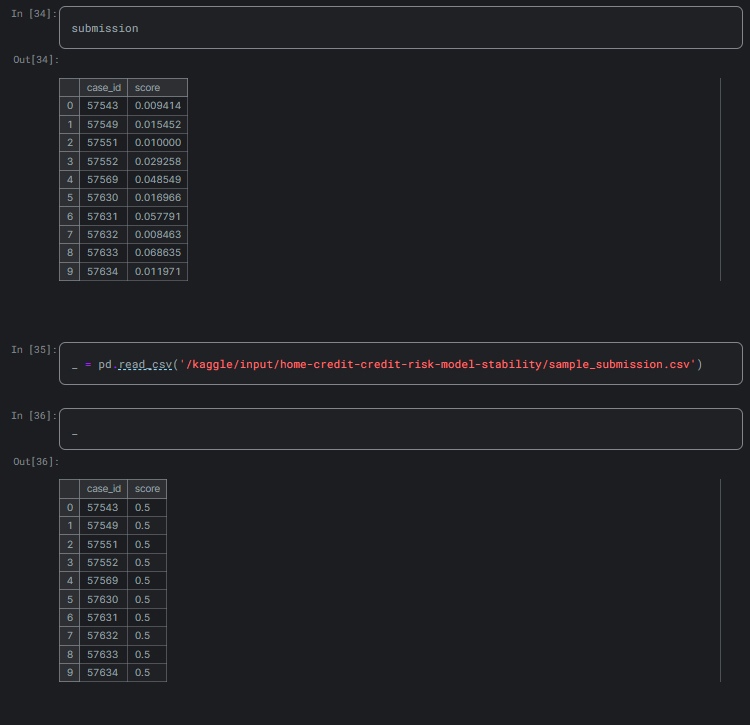This screenshot has width=750, height=725.
Task: Select the score value 0.068635
Action: tap(158, 253)
